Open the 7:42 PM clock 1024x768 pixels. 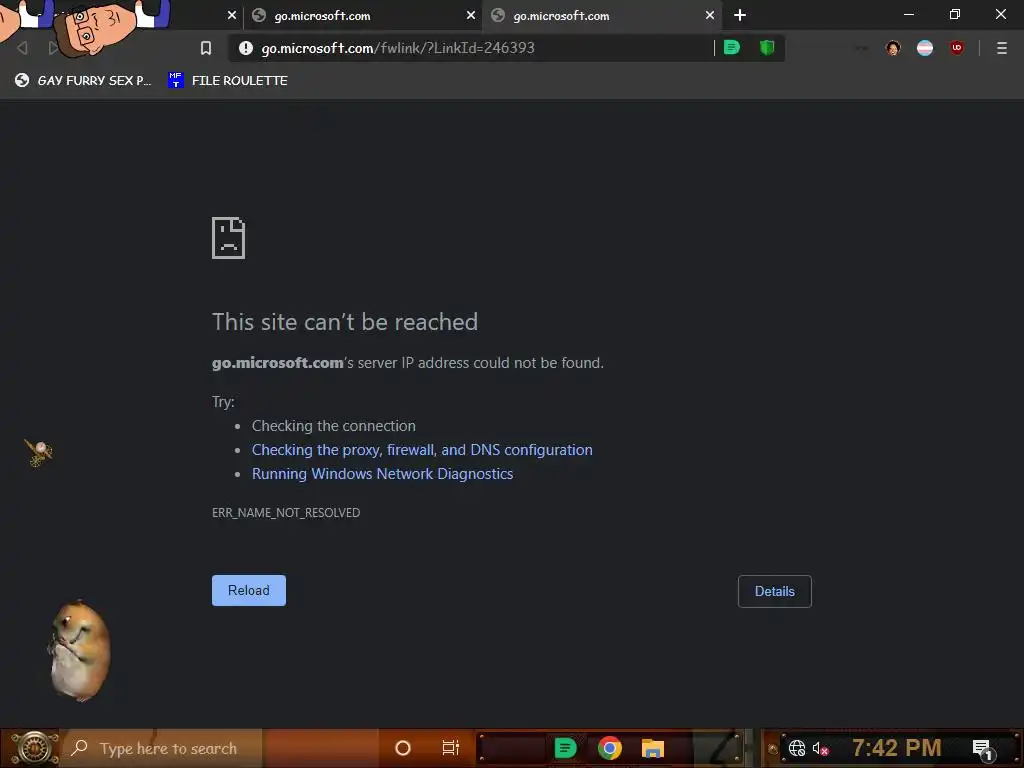point(897,748)
